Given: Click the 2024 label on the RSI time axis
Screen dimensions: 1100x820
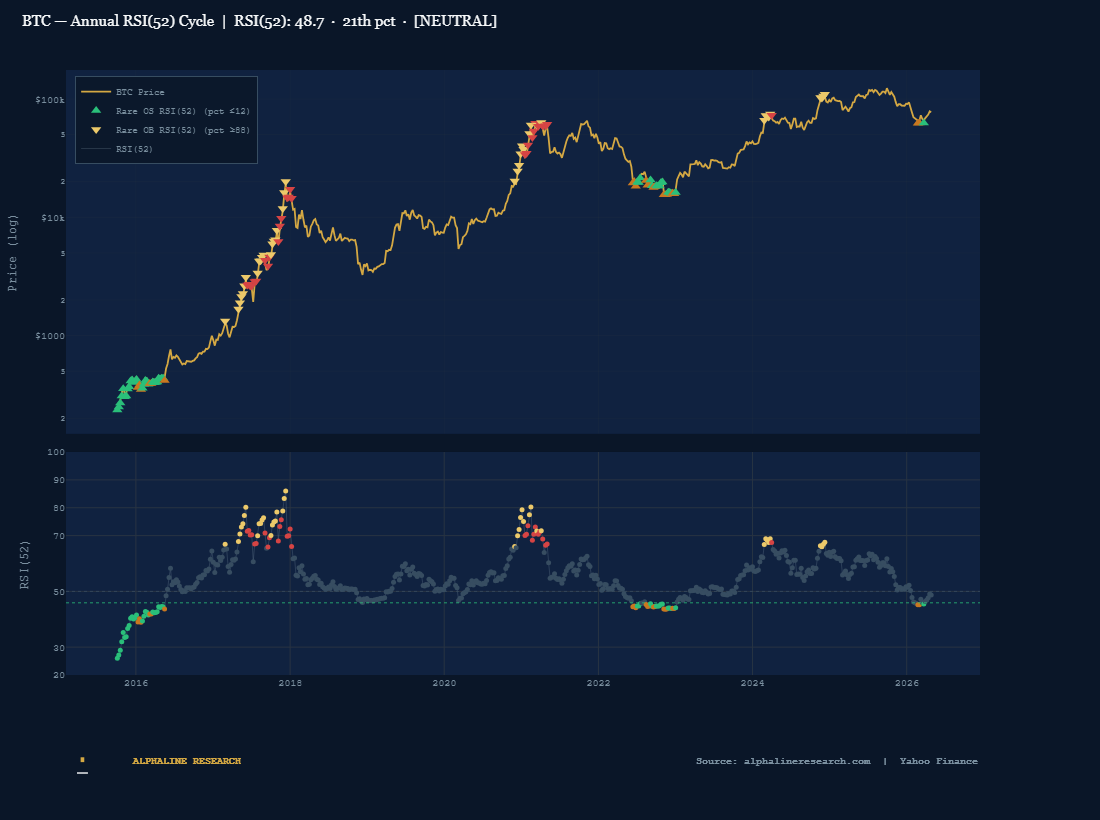Looking at the screenshot, I should pyautogui.click(x=753, y=684).
